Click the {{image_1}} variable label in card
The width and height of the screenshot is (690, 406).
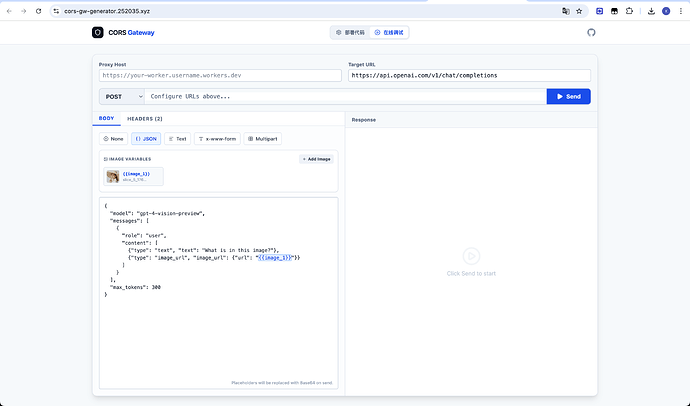136,174
